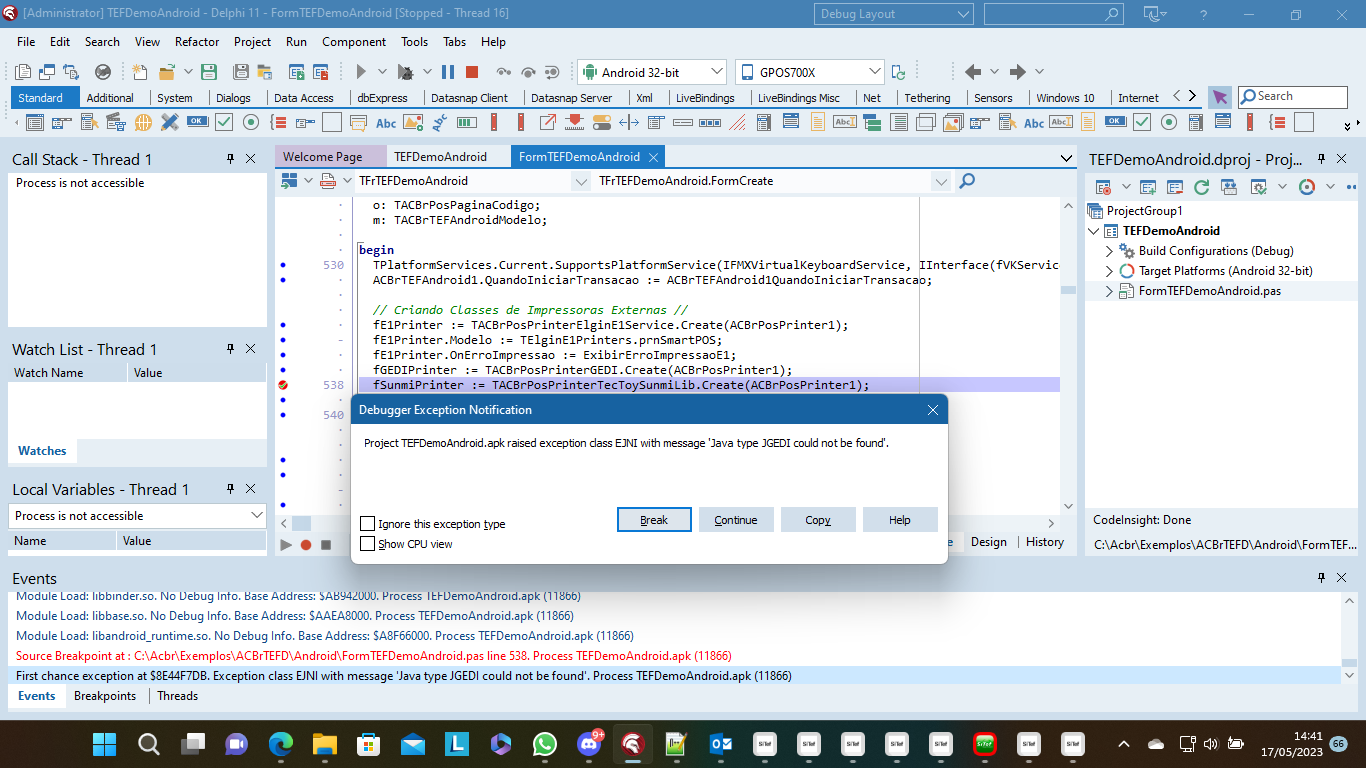Enable Show CPU view checkbox
The width and height of the screenshot is (1366, 768).
tap(367, 544)
